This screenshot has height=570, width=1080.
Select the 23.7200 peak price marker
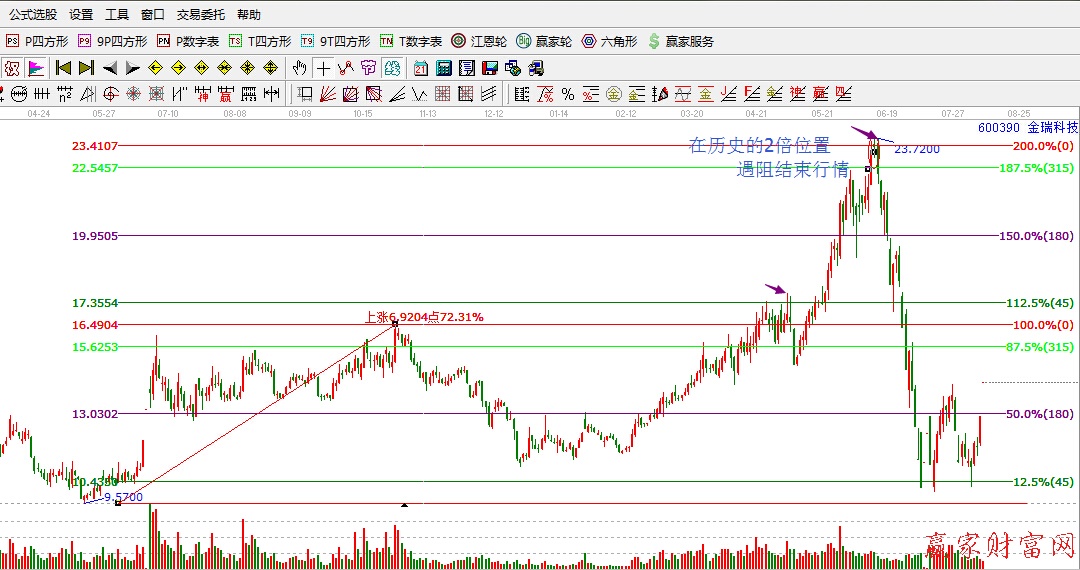pyautogui.click(x=916, y=149)
